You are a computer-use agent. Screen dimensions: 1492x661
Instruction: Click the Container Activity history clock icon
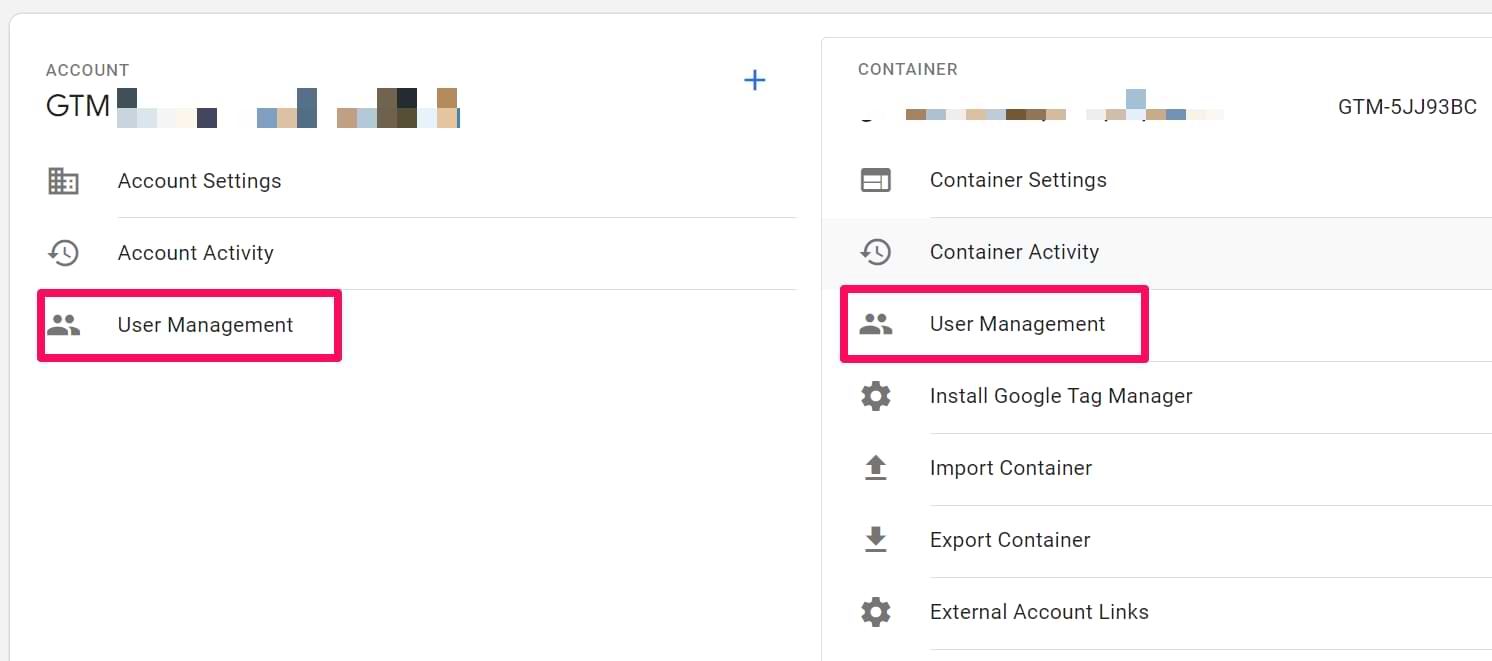point(875,252)
